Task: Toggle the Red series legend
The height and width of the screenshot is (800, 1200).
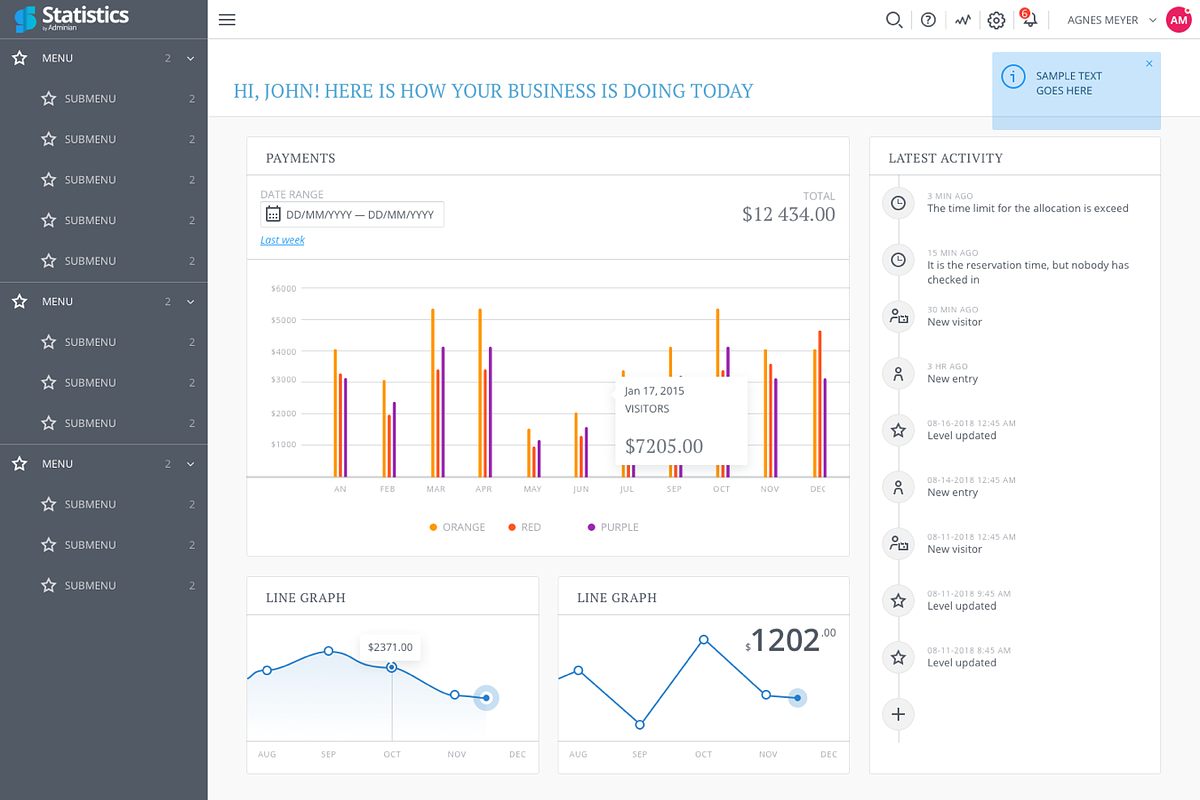Action: (524, 527)
